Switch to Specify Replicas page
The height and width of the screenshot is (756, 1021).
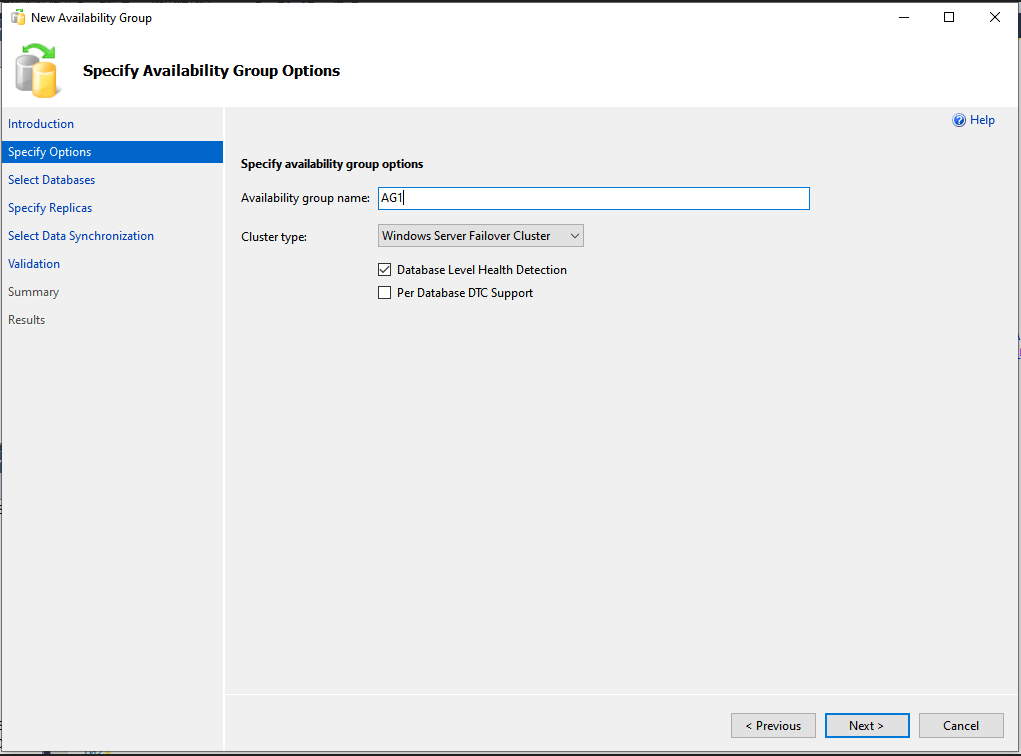[50, 208]
